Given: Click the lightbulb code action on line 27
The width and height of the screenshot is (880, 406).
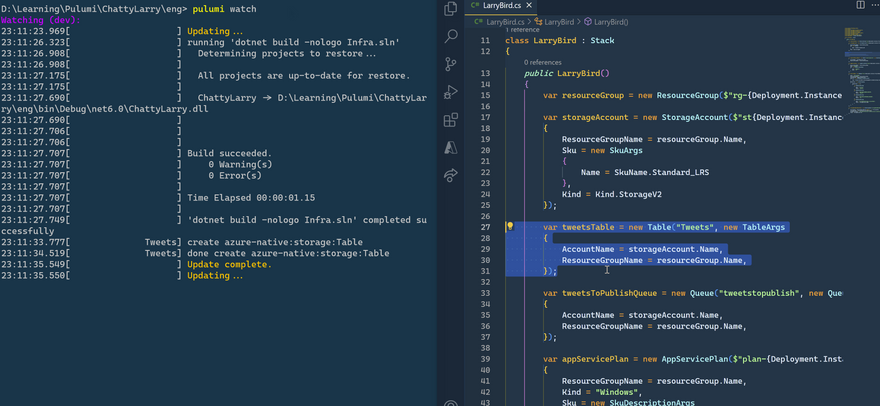Looking at the screenshot, I should point(509,227).
